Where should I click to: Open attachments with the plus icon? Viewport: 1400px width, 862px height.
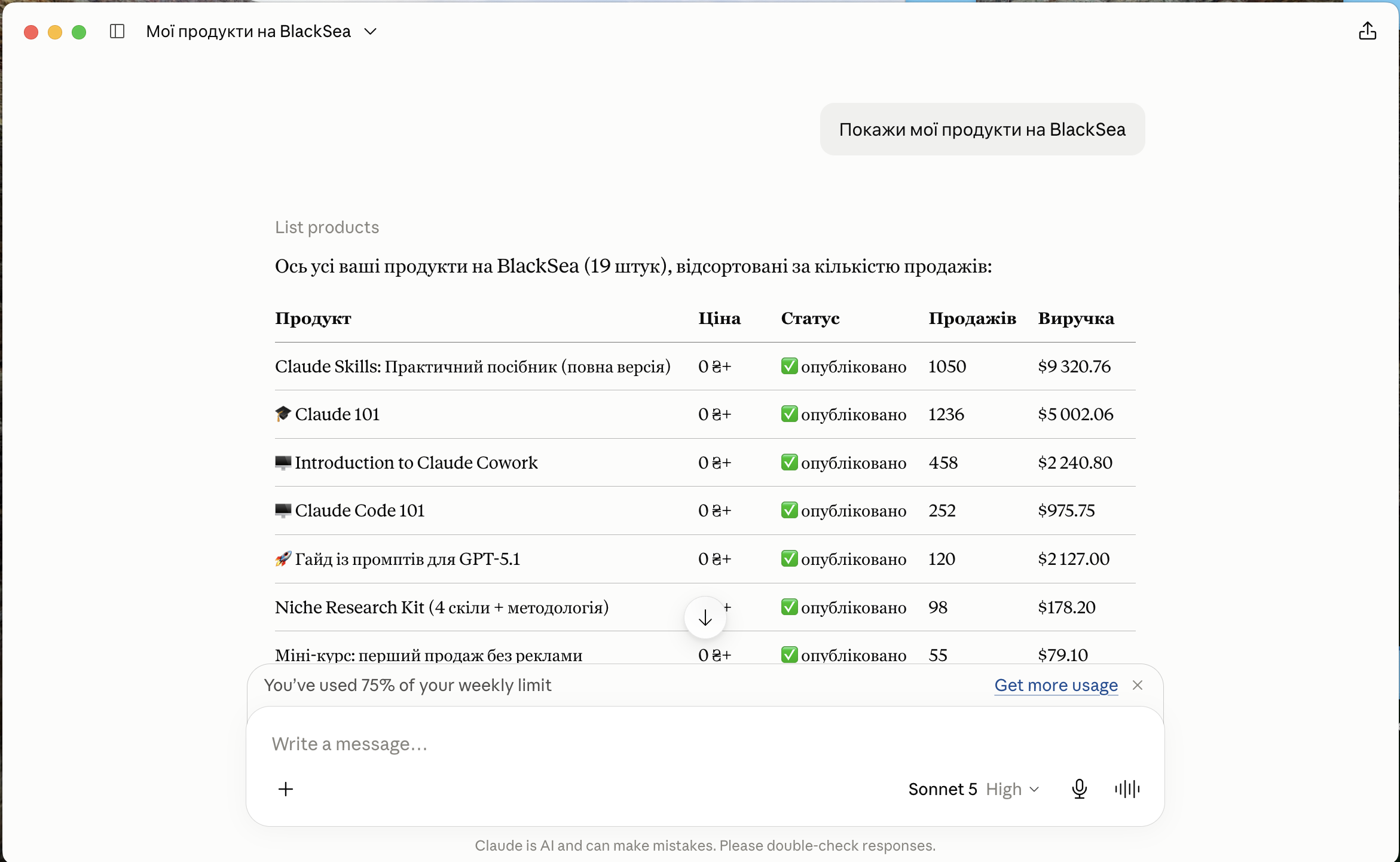[286, 789]
